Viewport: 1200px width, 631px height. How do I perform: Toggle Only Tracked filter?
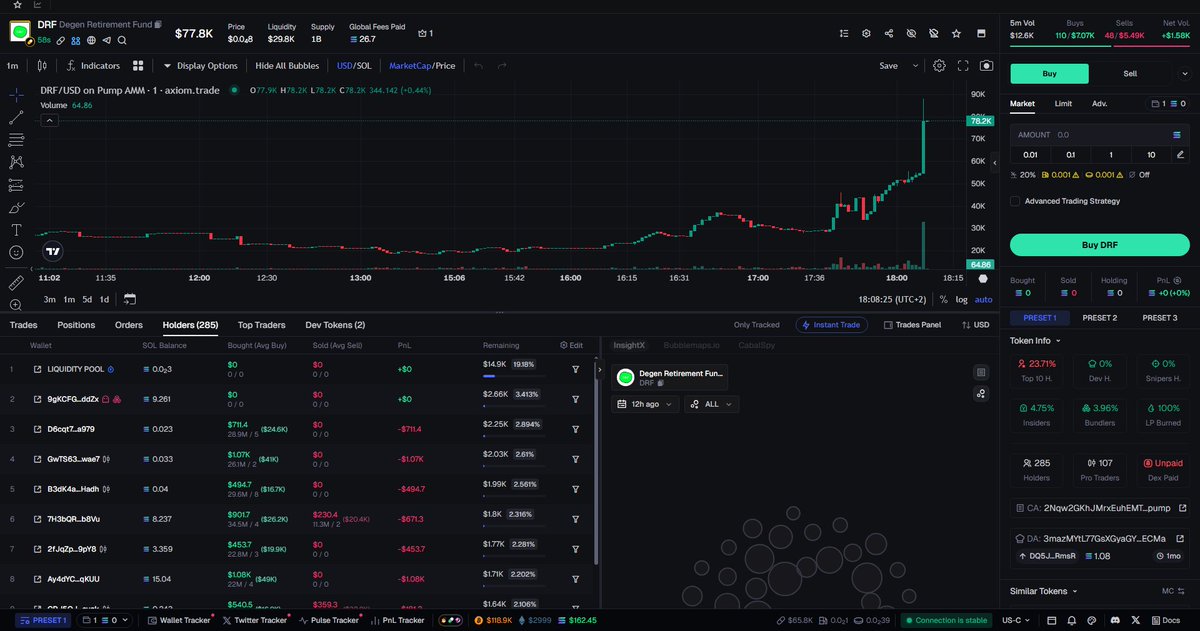[756, 325]
